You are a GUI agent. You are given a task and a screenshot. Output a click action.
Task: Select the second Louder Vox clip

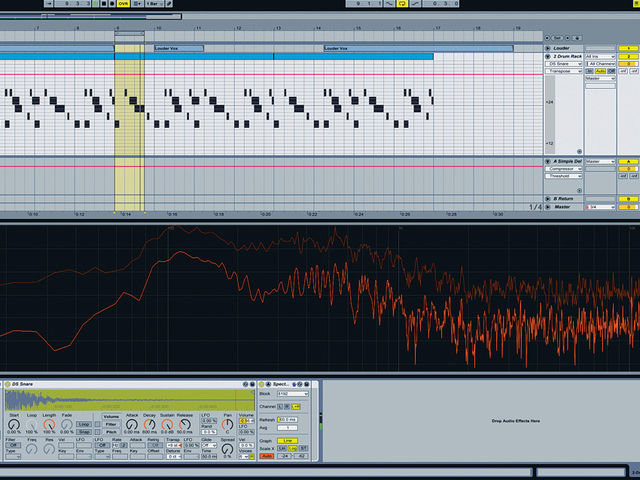pyautogui.click(x=418, y=48)
